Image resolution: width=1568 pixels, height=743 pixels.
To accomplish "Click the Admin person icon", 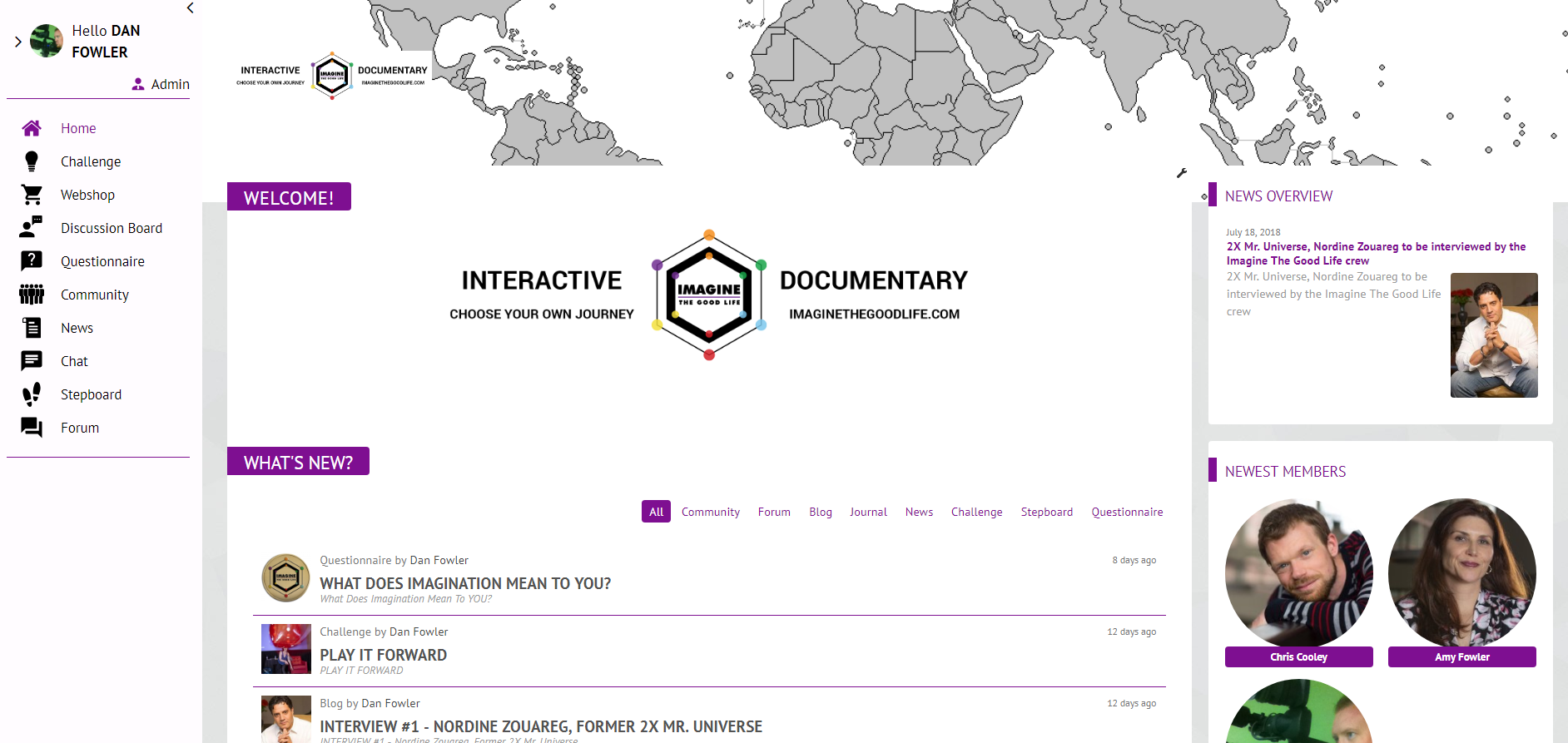I will click(x=138, y=84).
